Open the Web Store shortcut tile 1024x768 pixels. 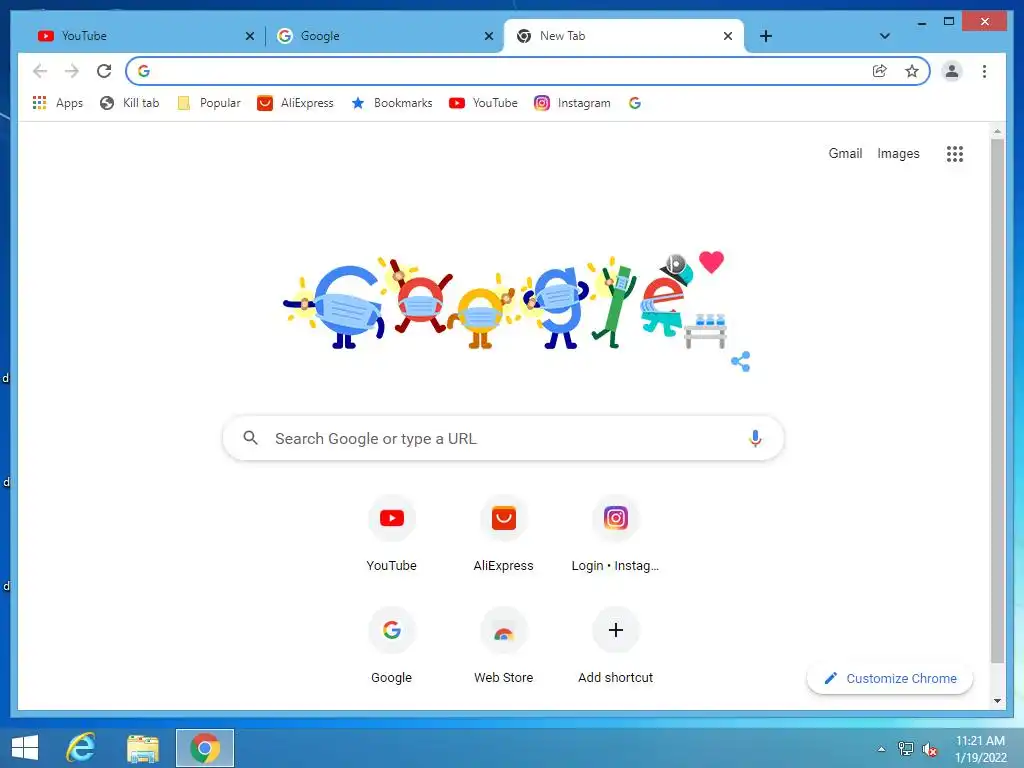504,646
